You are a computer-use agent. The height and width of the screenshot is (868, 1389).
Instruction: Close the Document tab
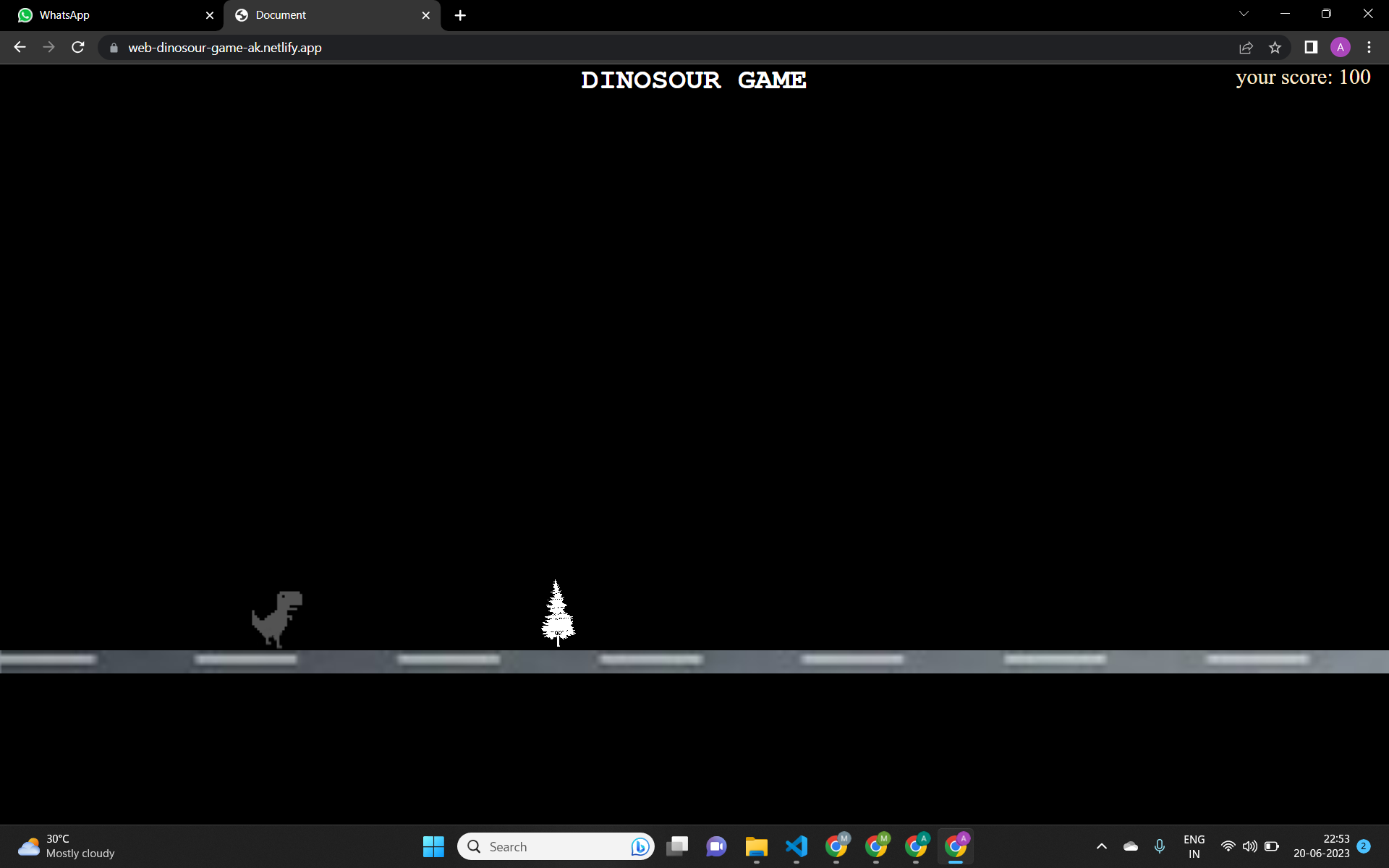pos(425,15)
